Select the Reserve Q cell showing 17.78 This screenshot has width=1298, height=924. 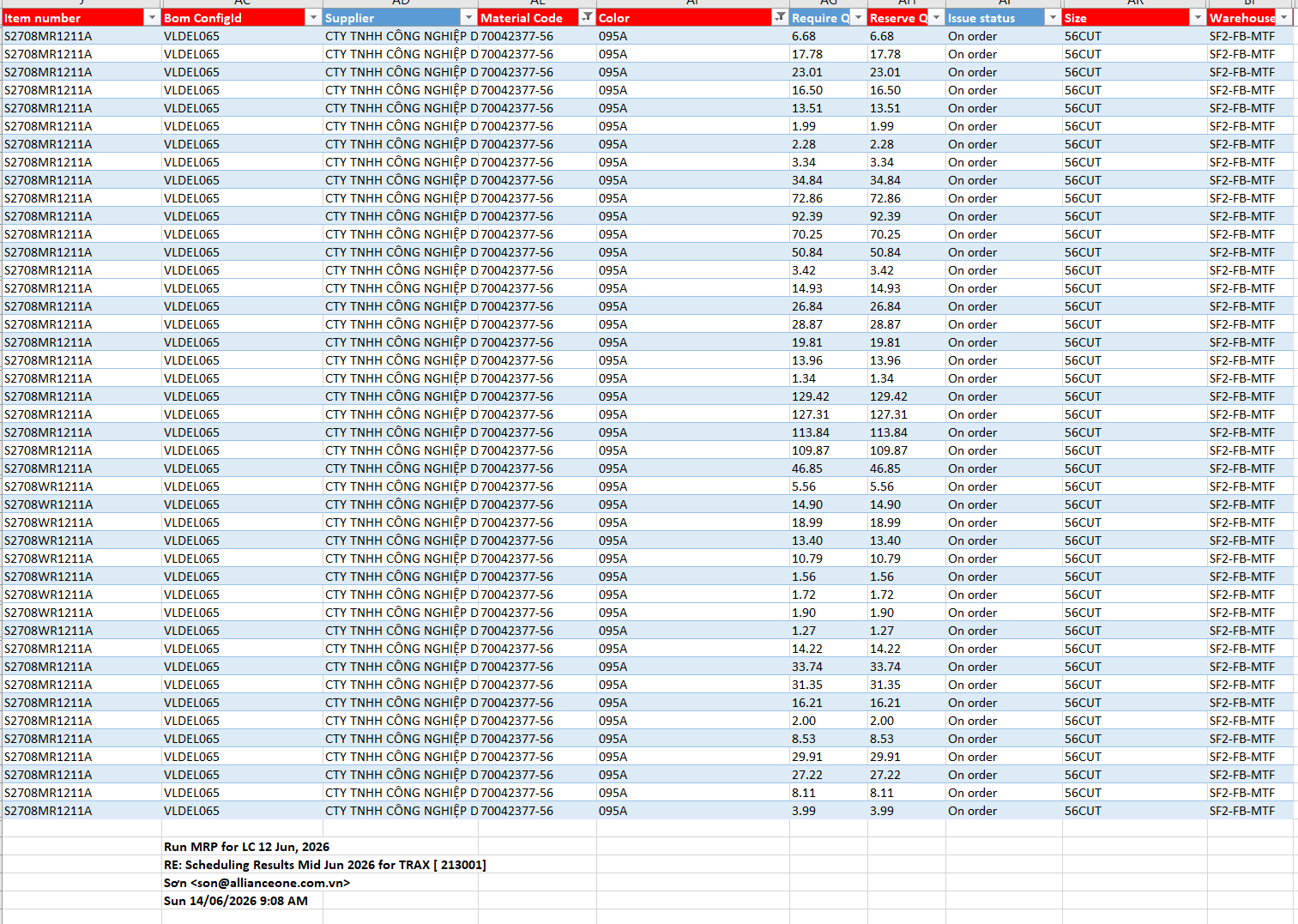906,54
